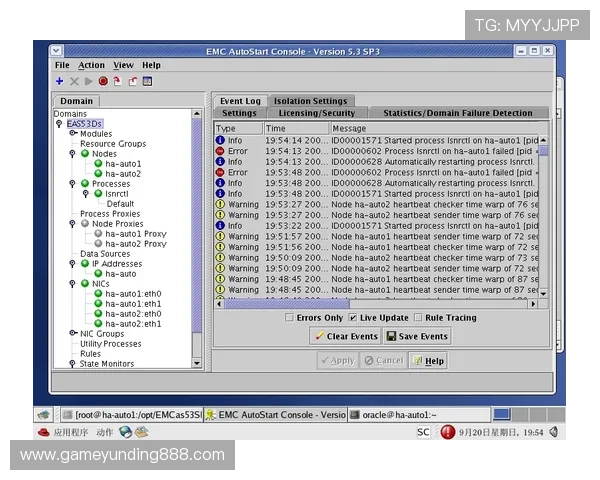600x480 pixels.
Task: Click the red arrow document toolbar icon
Action: (x=117, y=81)
